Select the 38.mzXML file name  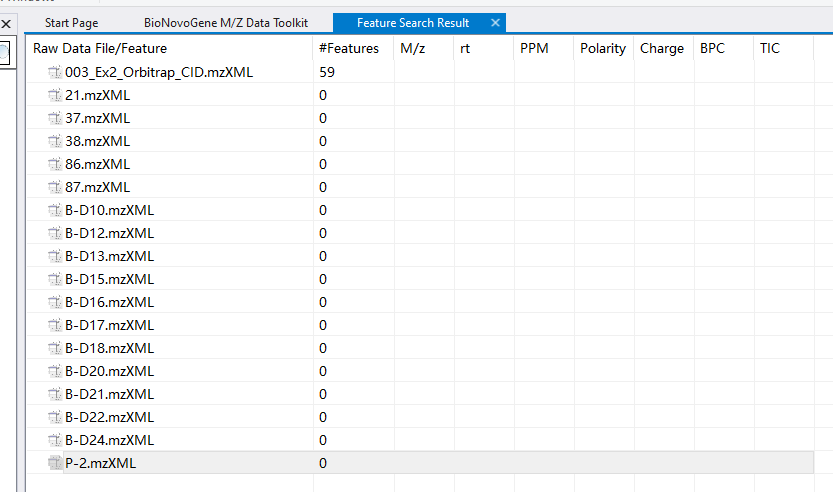(x=97, y=141)
